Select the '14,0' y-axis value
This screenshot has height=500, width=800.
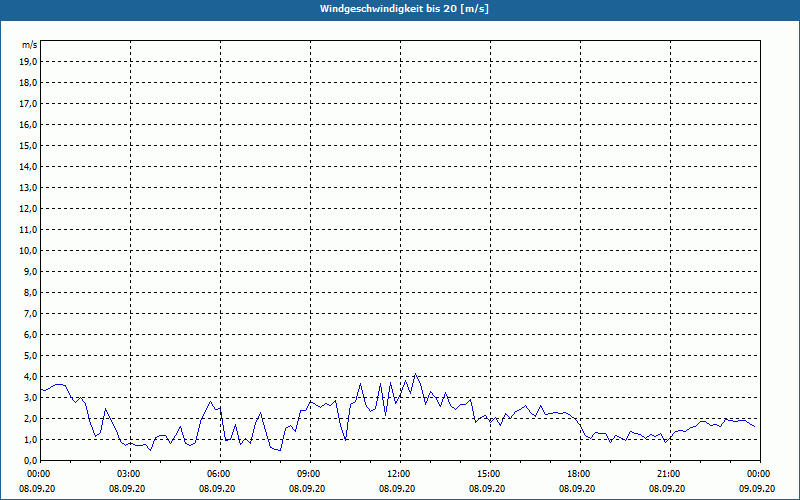(30, 166)
